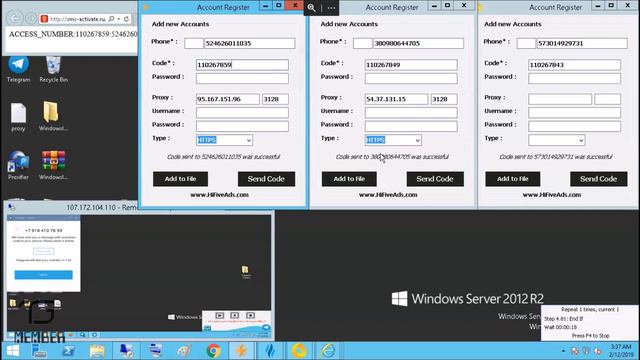
Task: Open the Paint taskbar icon
Action: pos(184,351)
